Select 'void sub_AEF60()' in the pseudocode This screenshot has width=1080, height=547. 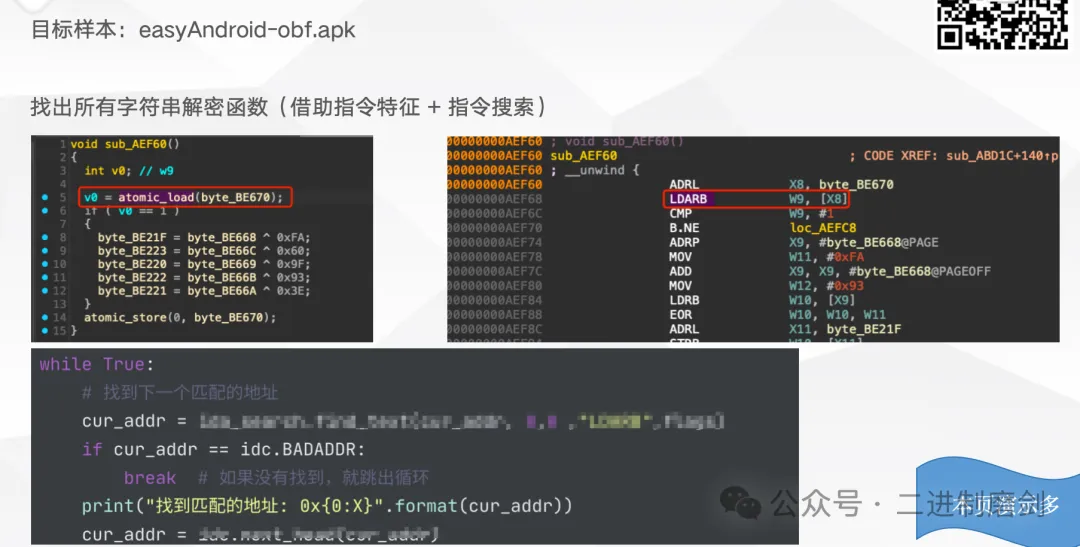click(x=125, y=144)
